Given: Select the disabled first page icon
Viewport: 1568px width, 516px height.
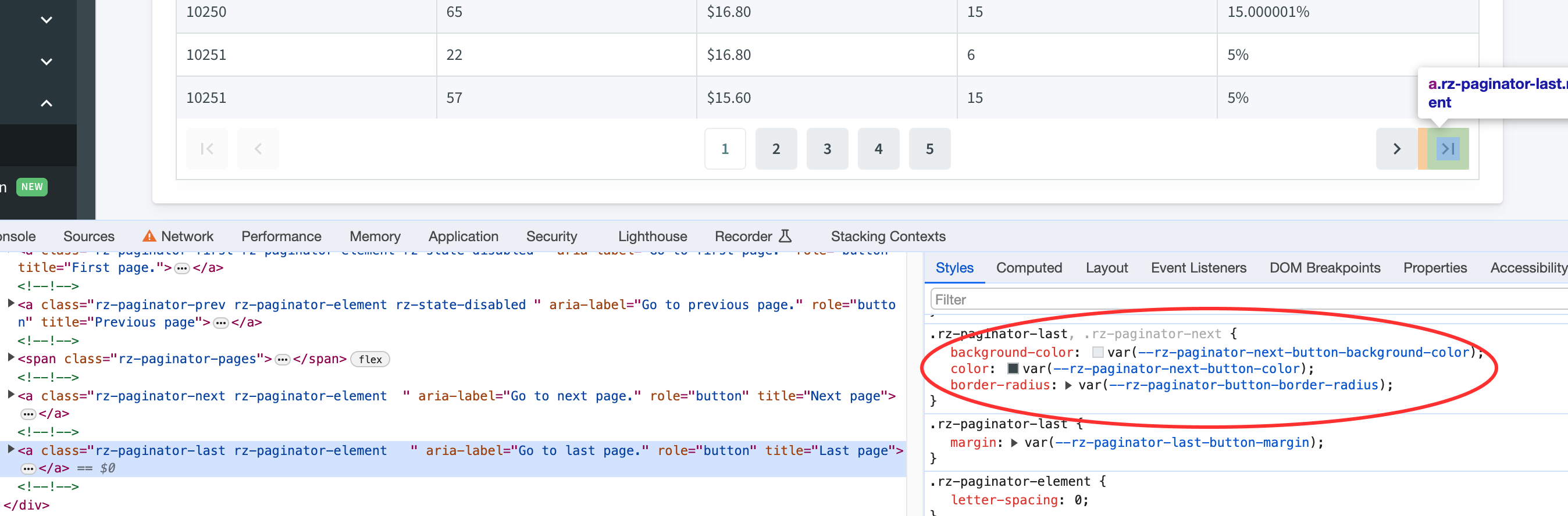Looking at the screenshot, I should pos(207,149).
